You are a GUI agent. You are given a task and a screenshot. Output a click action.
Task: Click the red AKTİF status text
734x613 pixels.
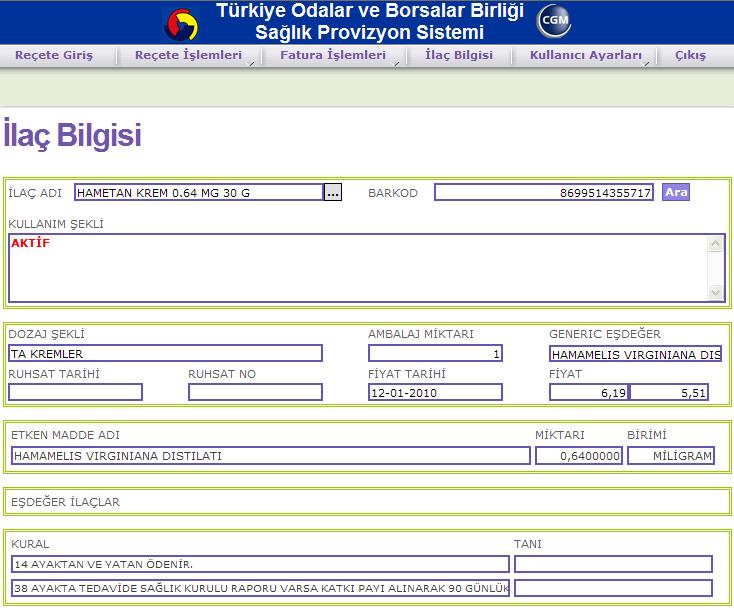point(30,243)
